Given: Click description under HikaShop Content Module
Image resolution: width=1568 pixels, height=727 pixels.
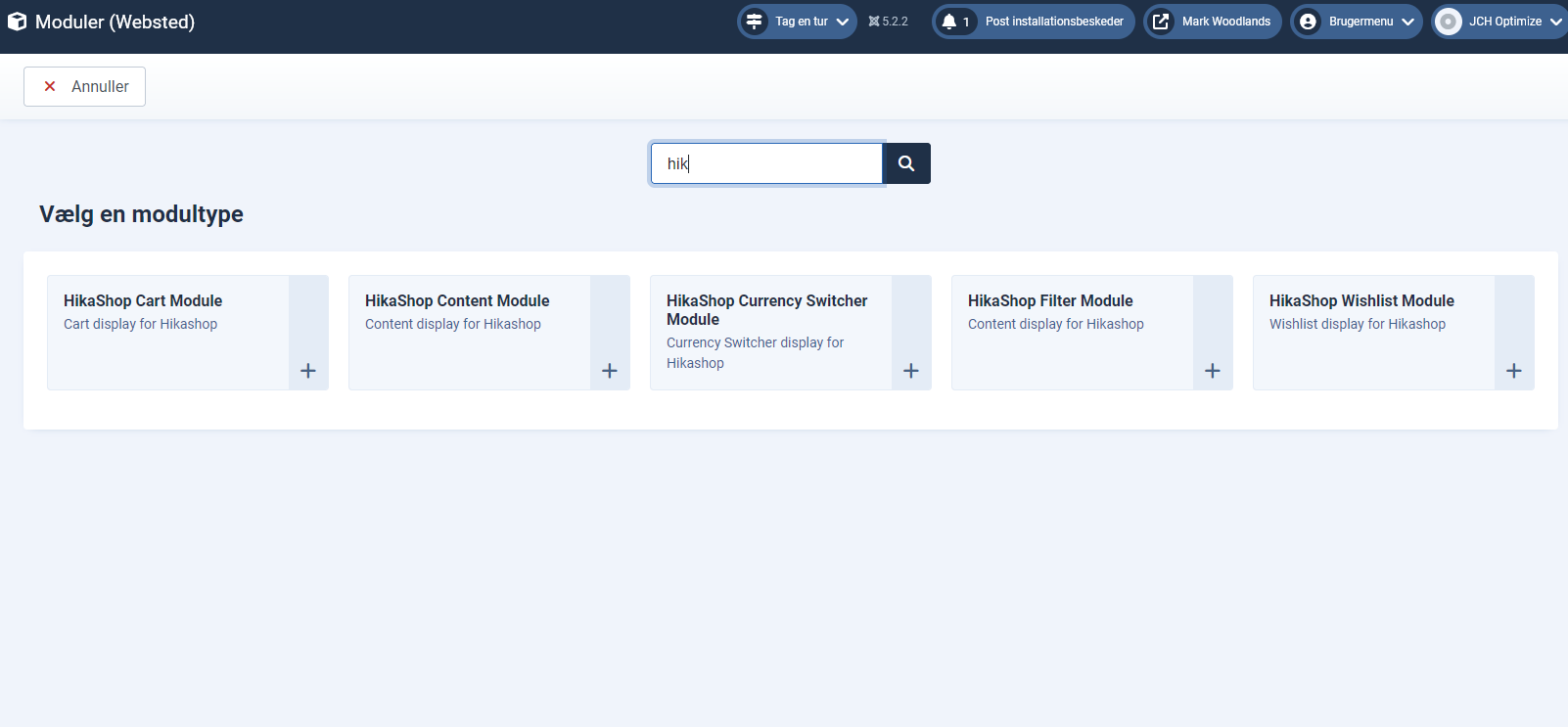Looking at the screenshot, I should (453, 324).
